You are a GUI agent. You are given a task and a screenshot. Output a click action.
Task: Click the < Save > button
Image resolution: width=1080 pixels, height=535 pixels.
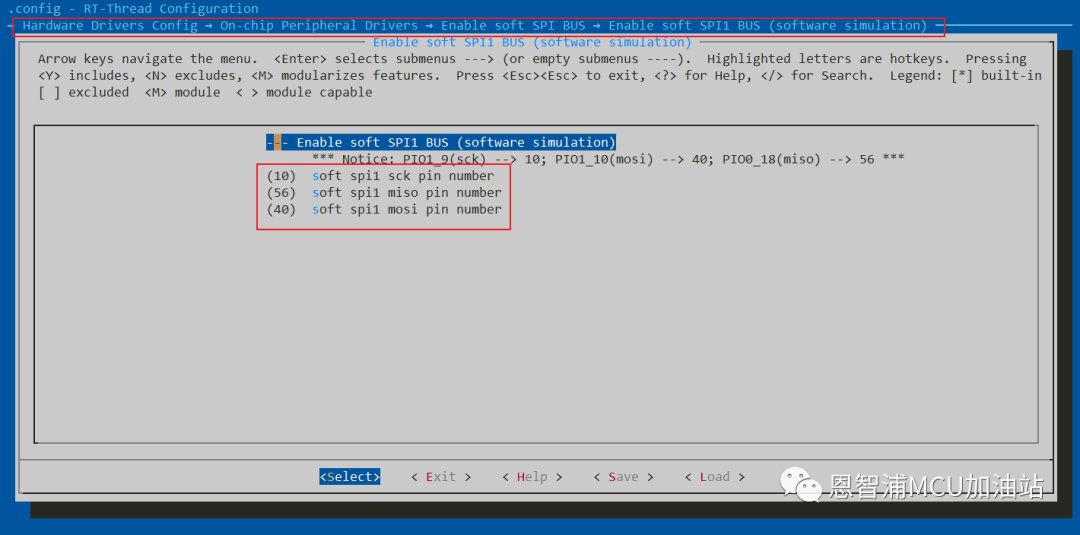[x=623, y=476]
